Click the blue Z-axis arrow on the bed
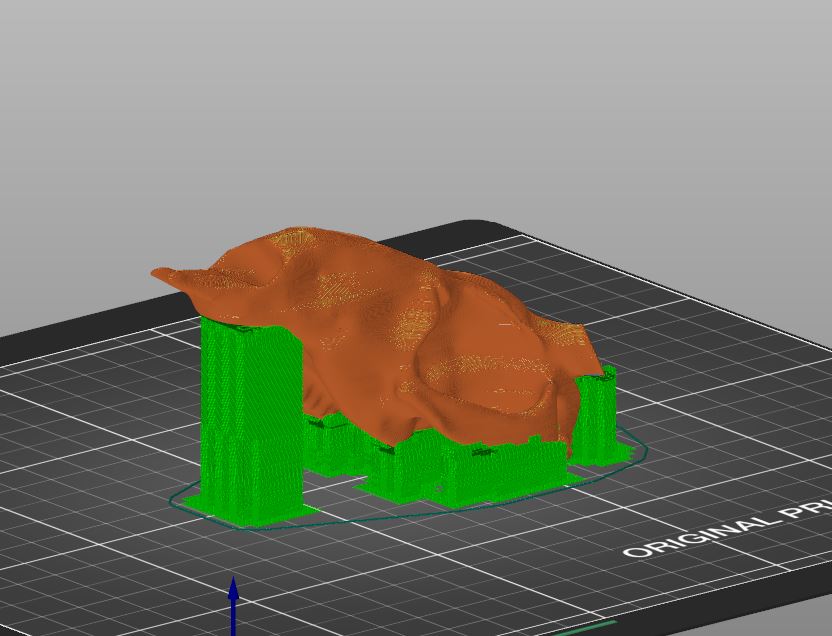 coord(233,606)
